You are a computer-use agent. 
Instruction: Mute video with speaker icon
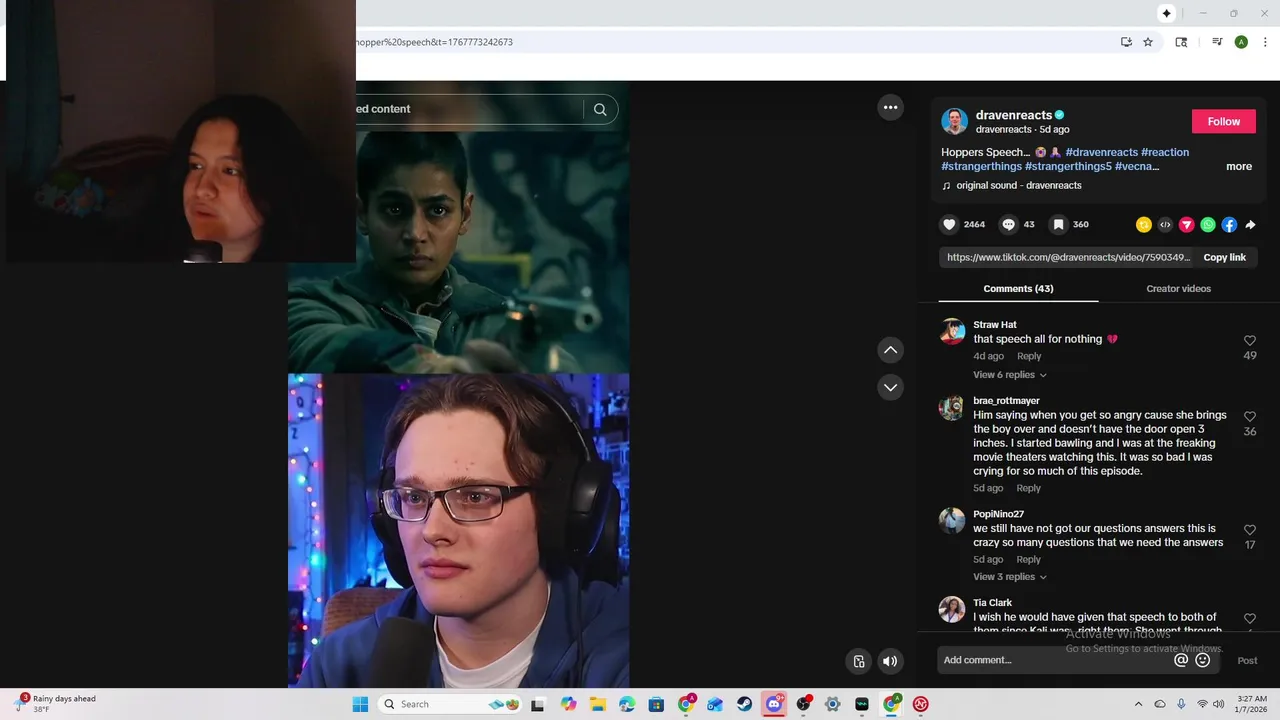pos(890,661)
